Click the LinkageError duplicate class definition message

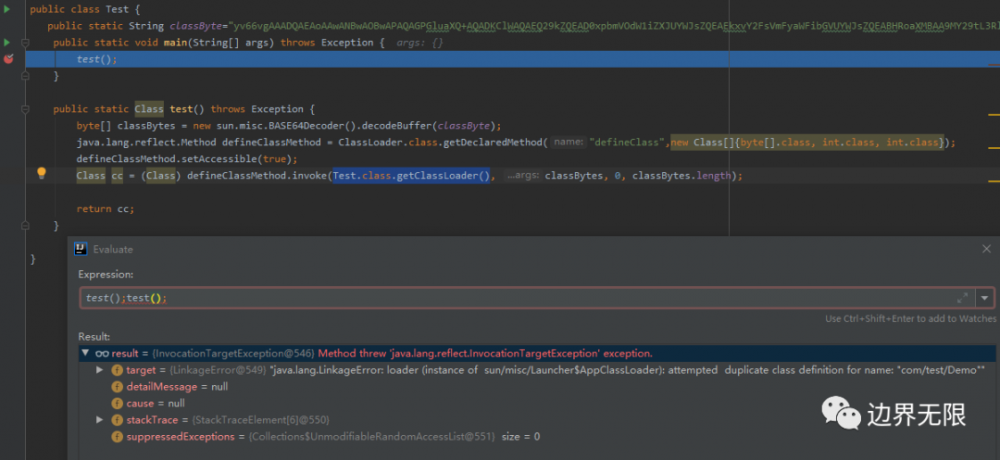pyautogui.click(x=627, y=370)
